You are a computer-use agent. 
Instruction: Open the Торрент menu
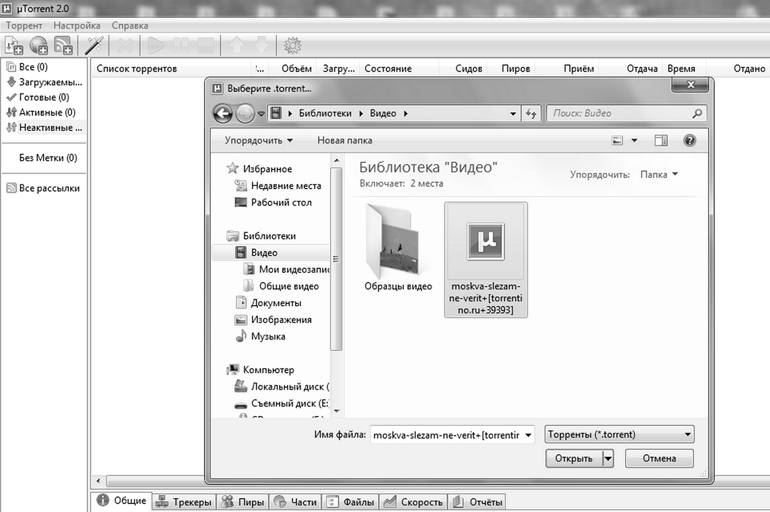pos(24,26)
